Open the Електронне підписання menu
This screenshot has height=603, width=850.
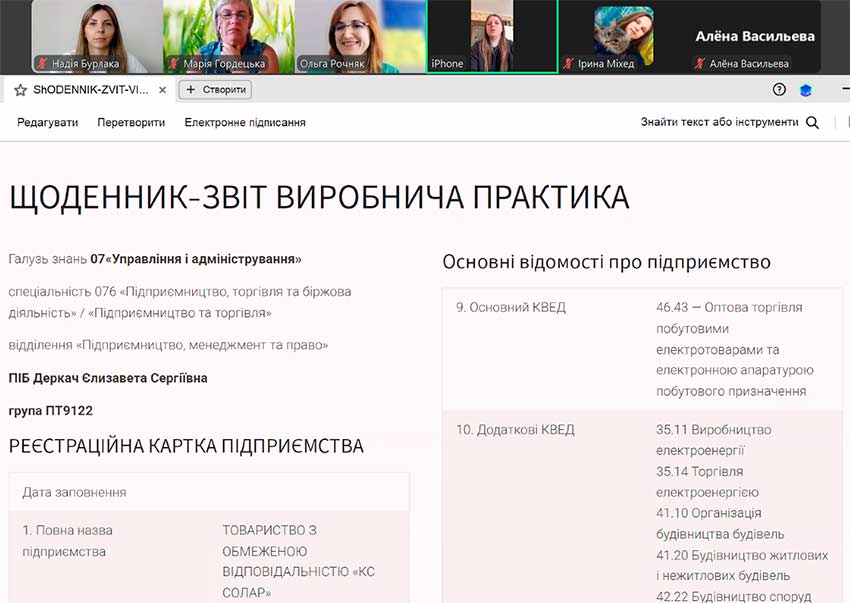pyautogui.click(x=245, y=122)
